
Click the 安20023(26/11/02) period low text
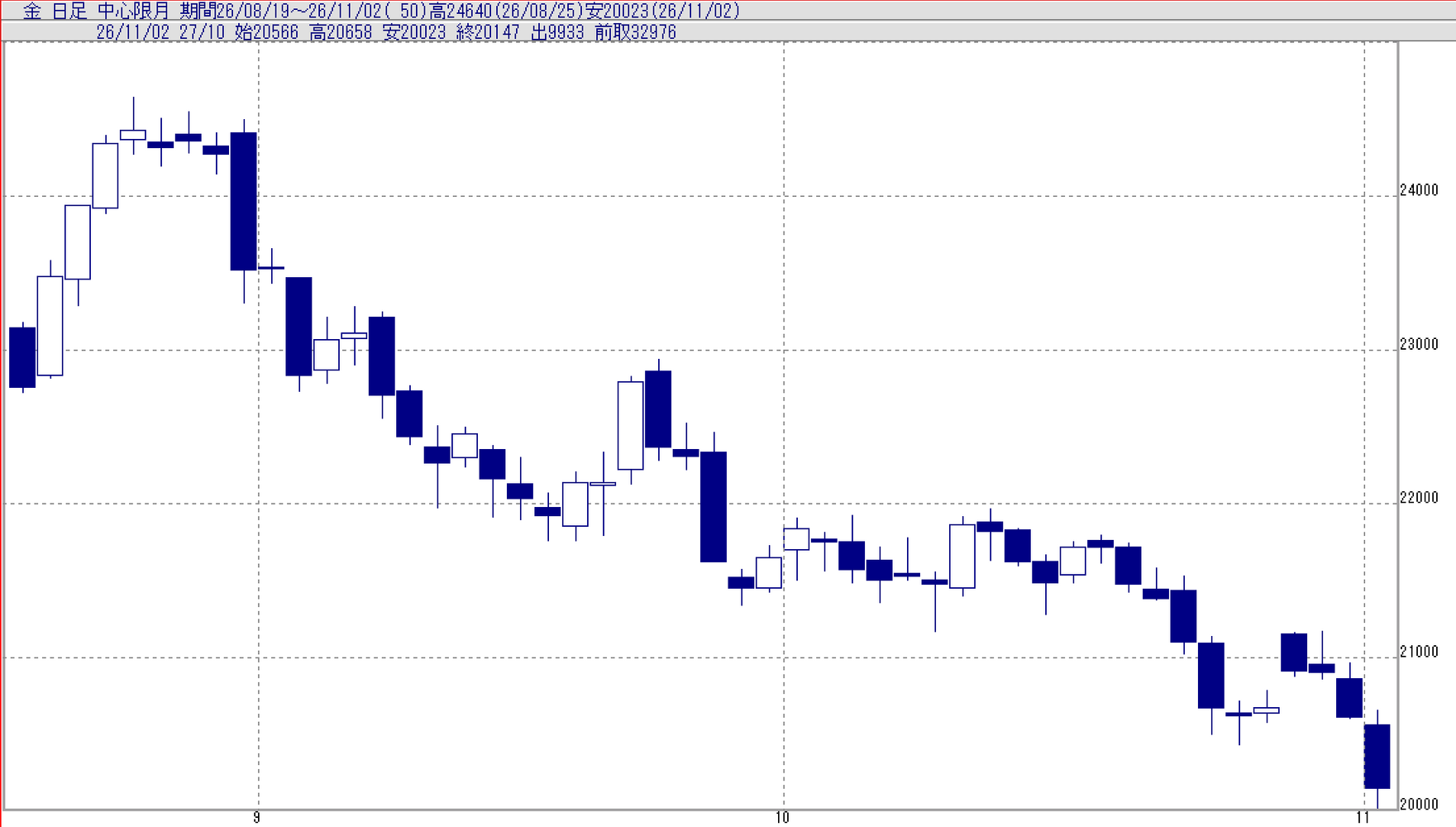point(663,11)
